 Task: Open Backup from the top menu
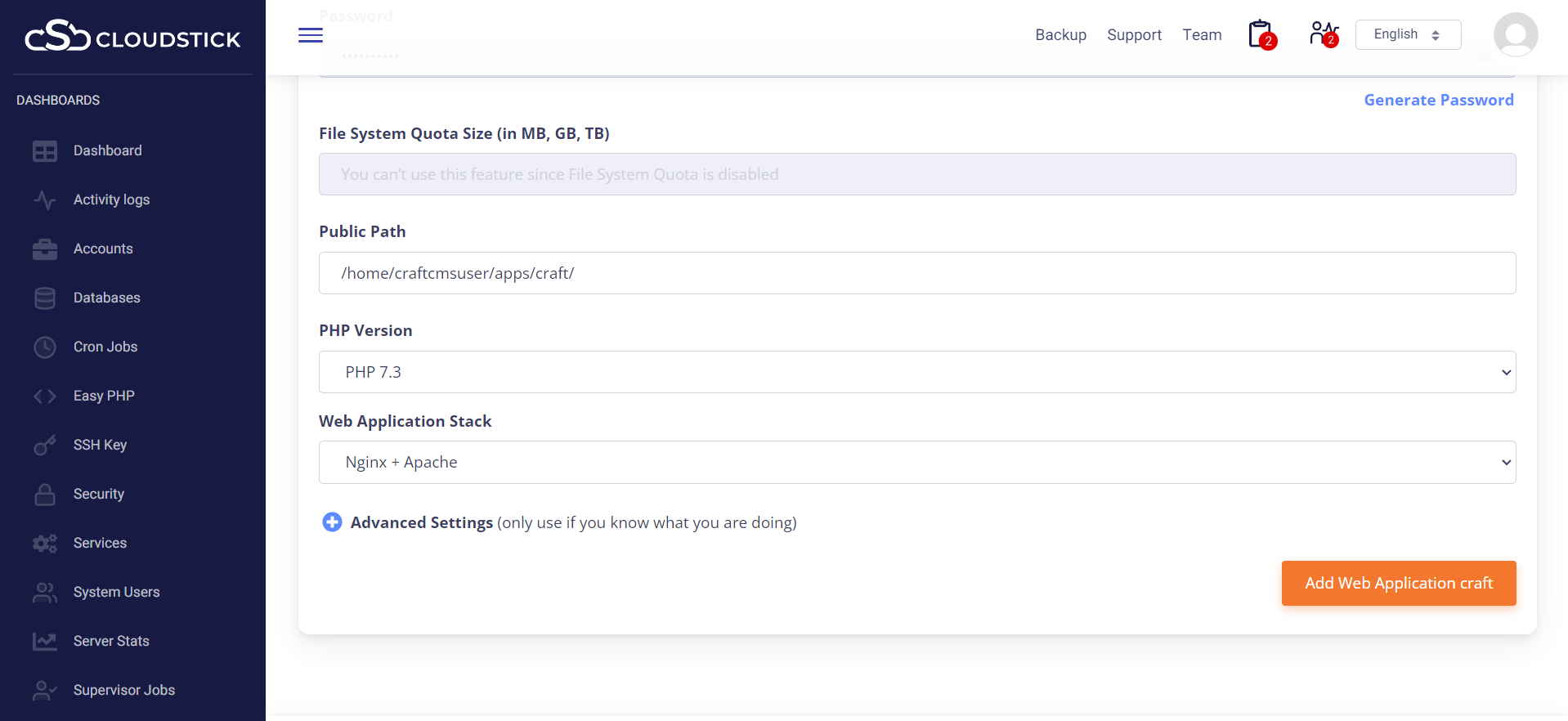(x=1060, y=35)
